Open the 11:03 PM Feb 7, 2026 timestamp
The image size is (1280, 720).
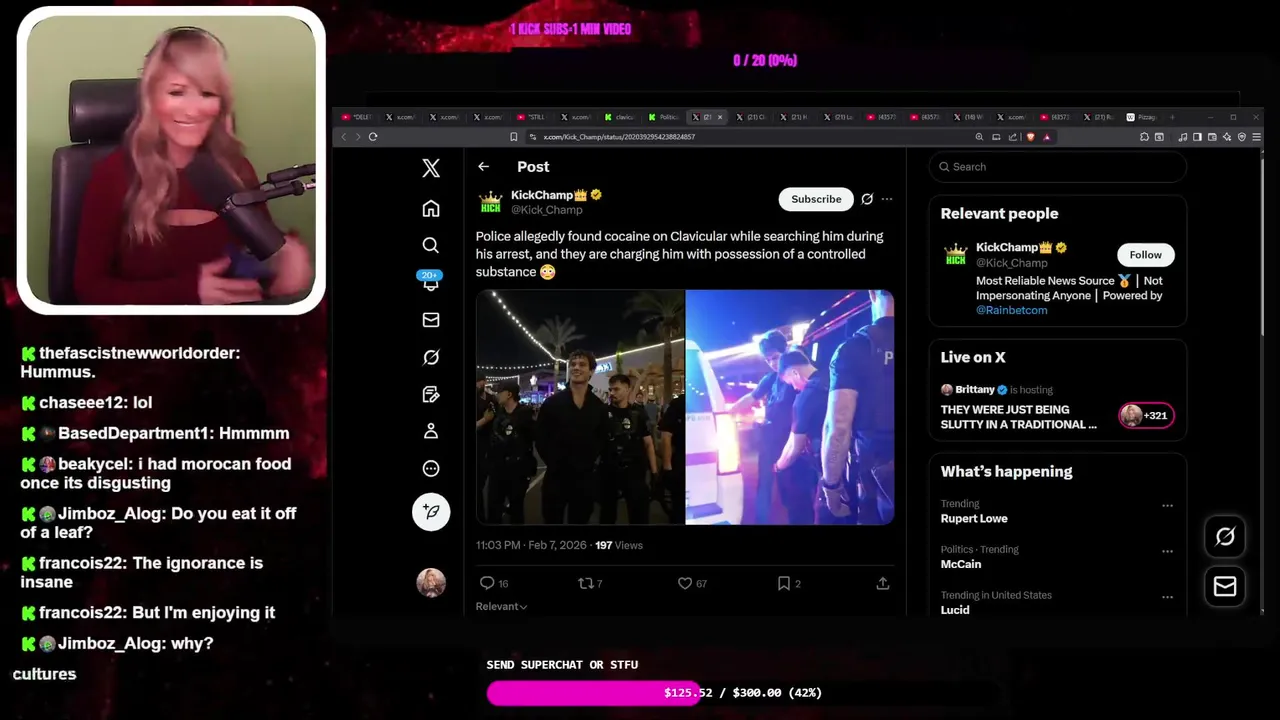531,545
